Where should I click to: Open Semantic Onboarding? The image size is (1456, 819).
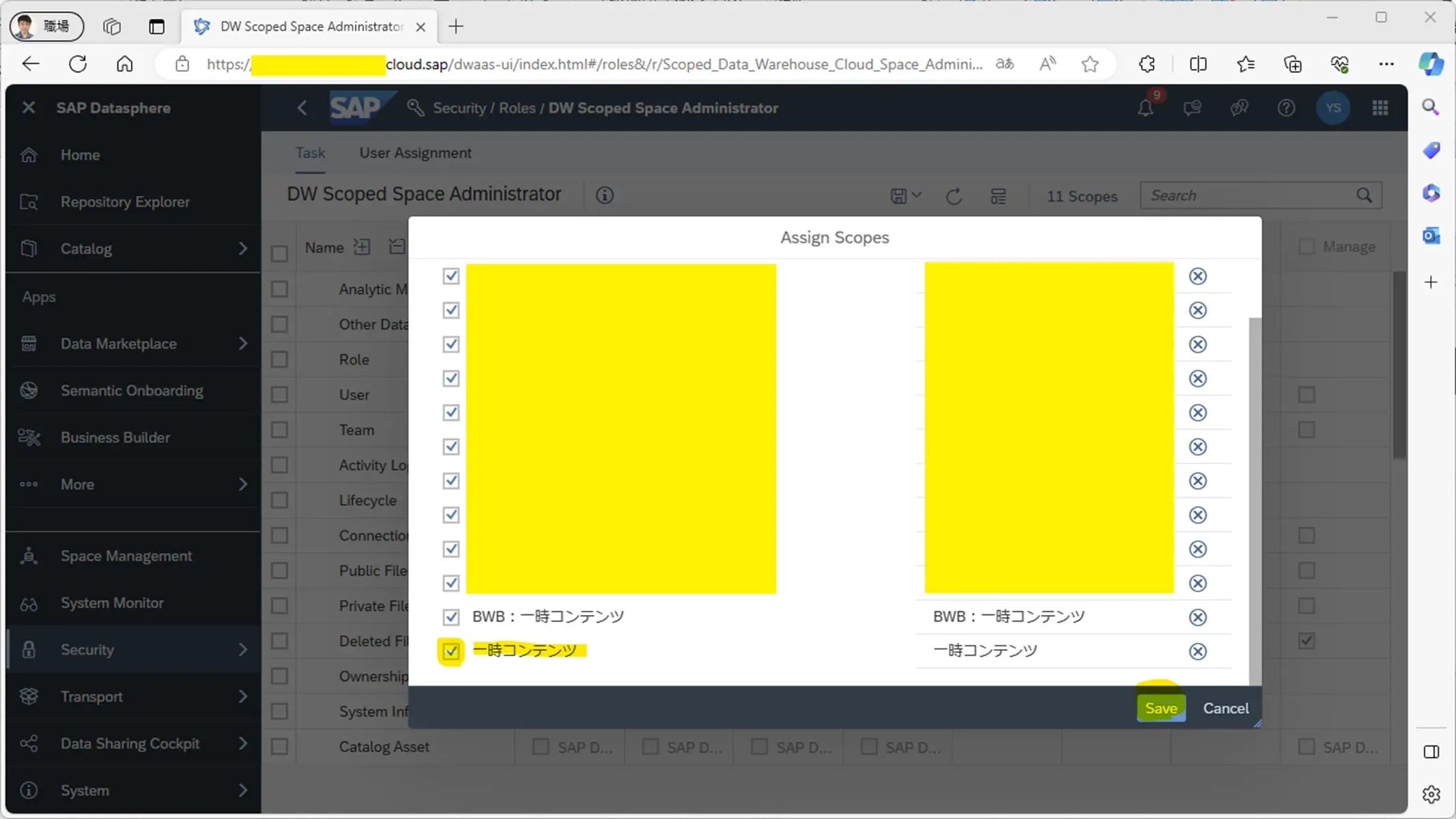(x=133, y=390)
